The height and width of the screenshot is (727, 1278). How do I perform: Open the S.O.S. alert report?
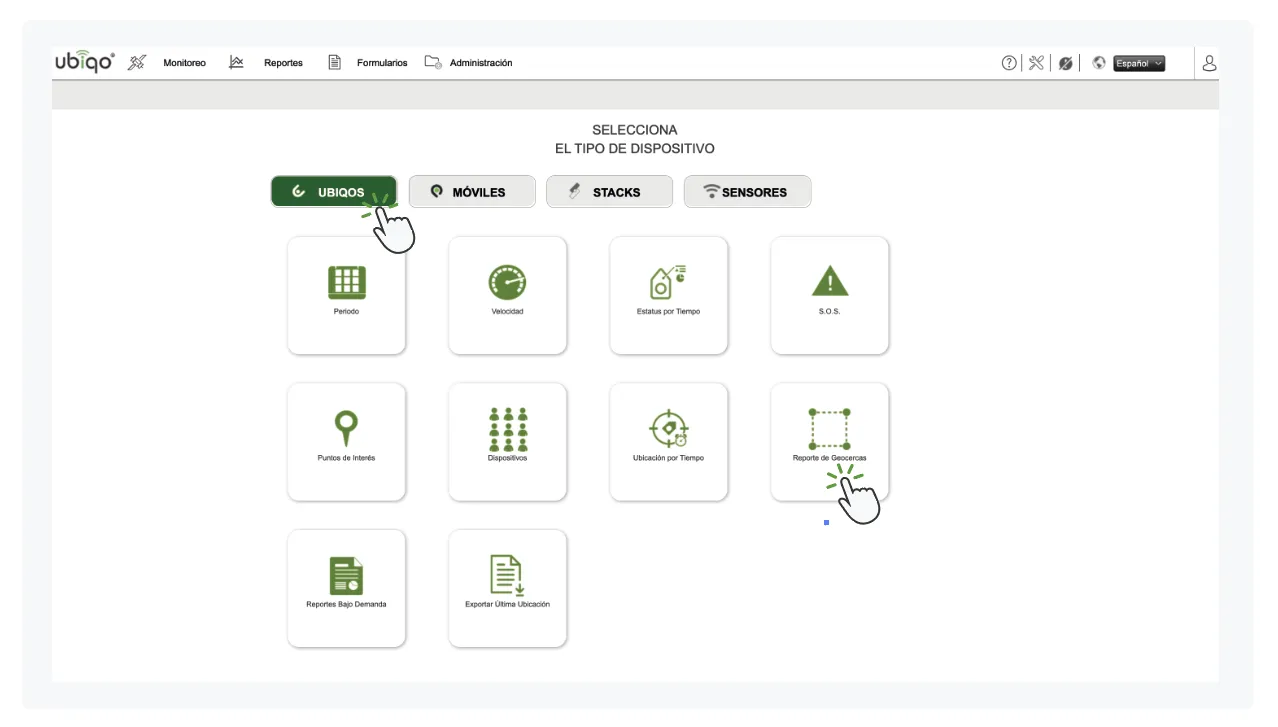[829, 295]
